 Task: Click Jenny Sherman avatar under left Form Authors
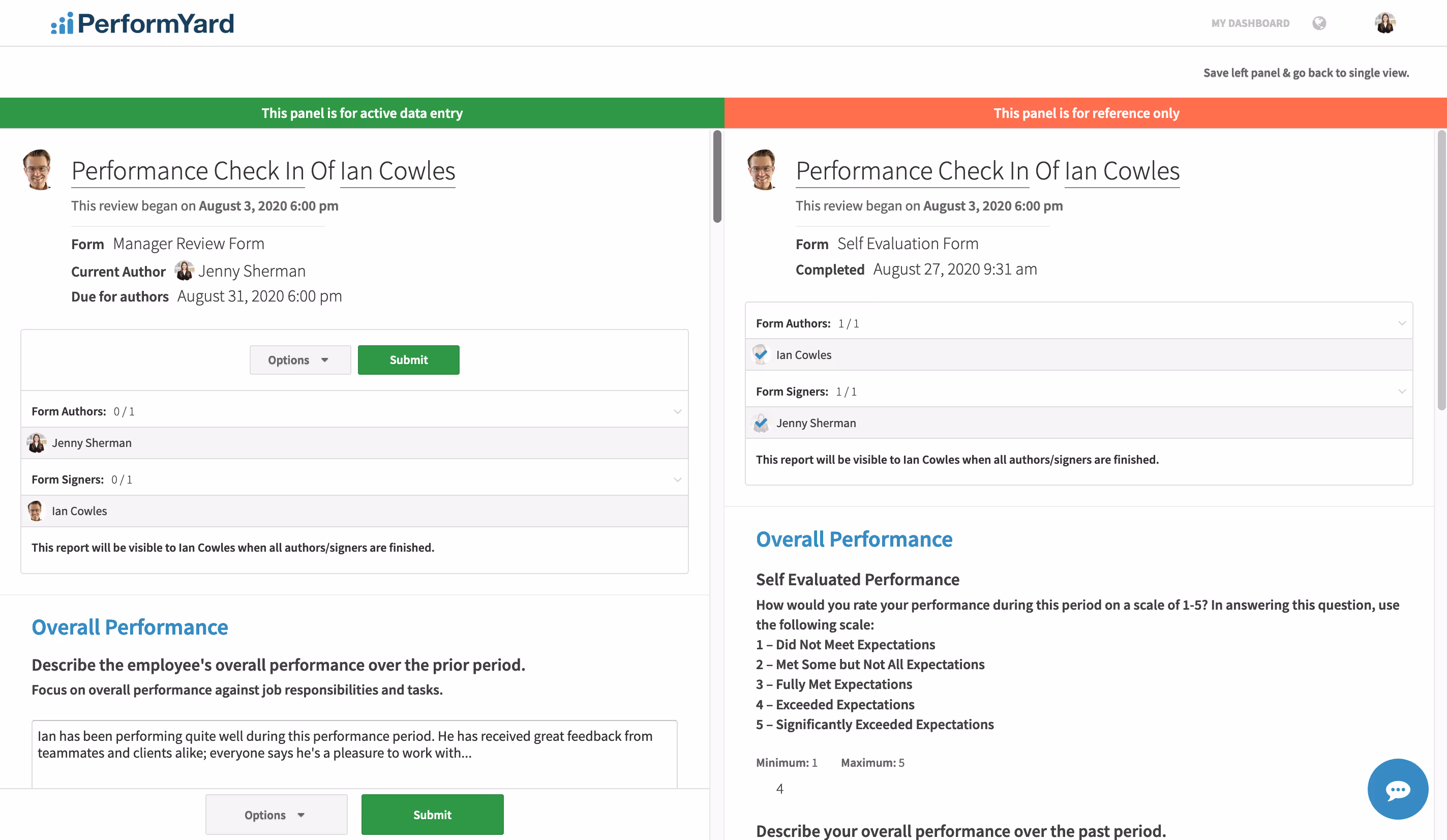coord(37,443)
